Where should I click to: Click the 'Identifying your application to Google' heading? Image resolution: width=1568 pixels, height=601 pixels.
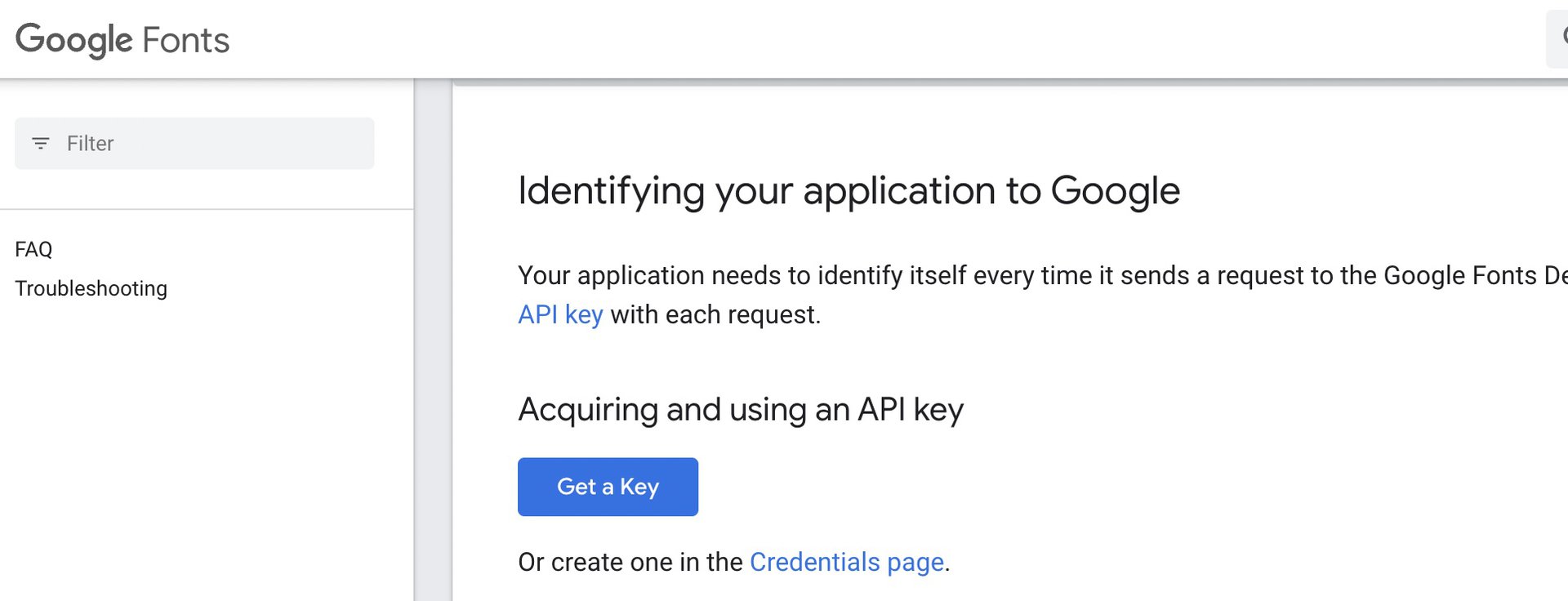pos(849,191)
